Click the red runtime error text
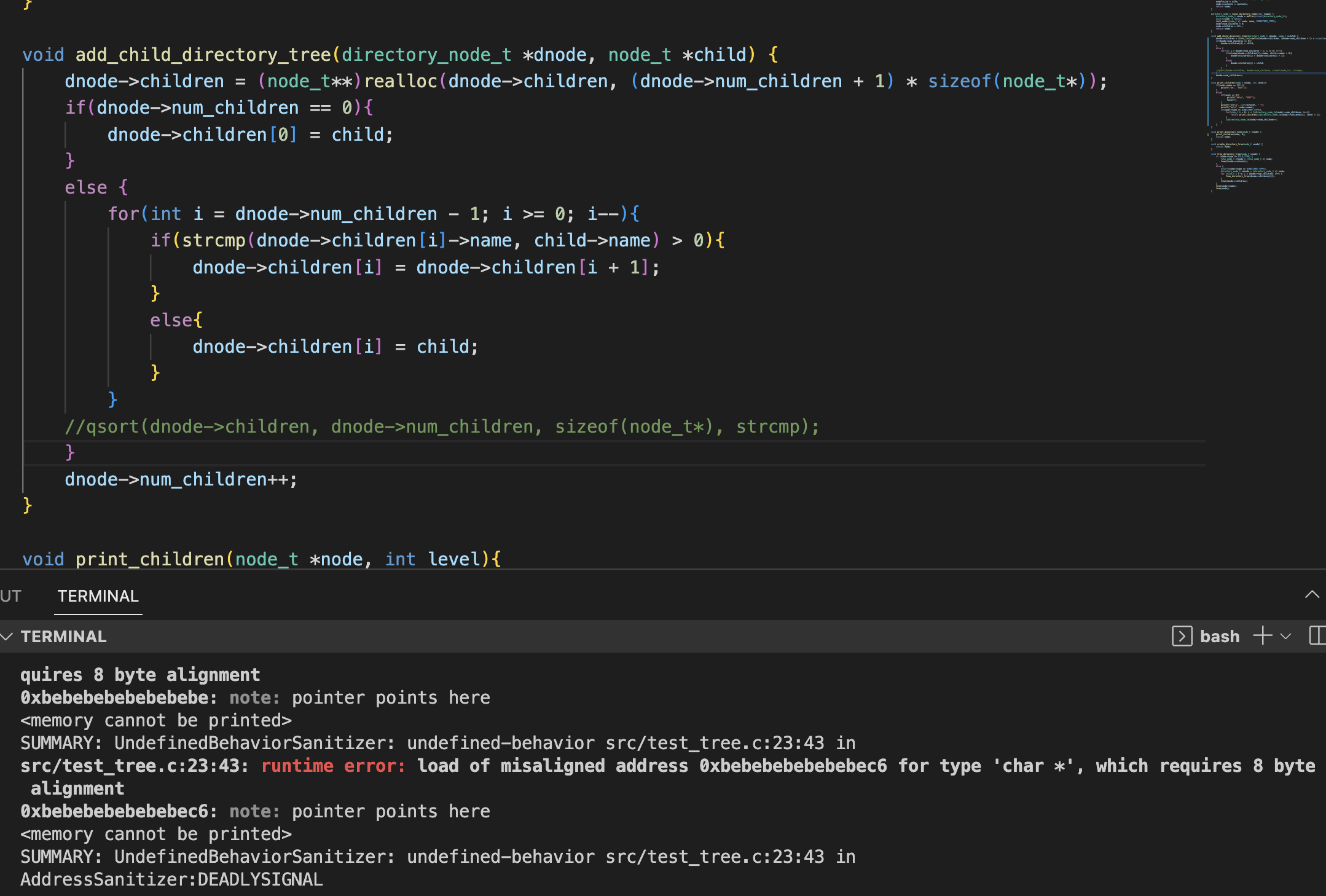This screenshot has height=896, width=1326. pyautogui.click(x=333, y=766)
